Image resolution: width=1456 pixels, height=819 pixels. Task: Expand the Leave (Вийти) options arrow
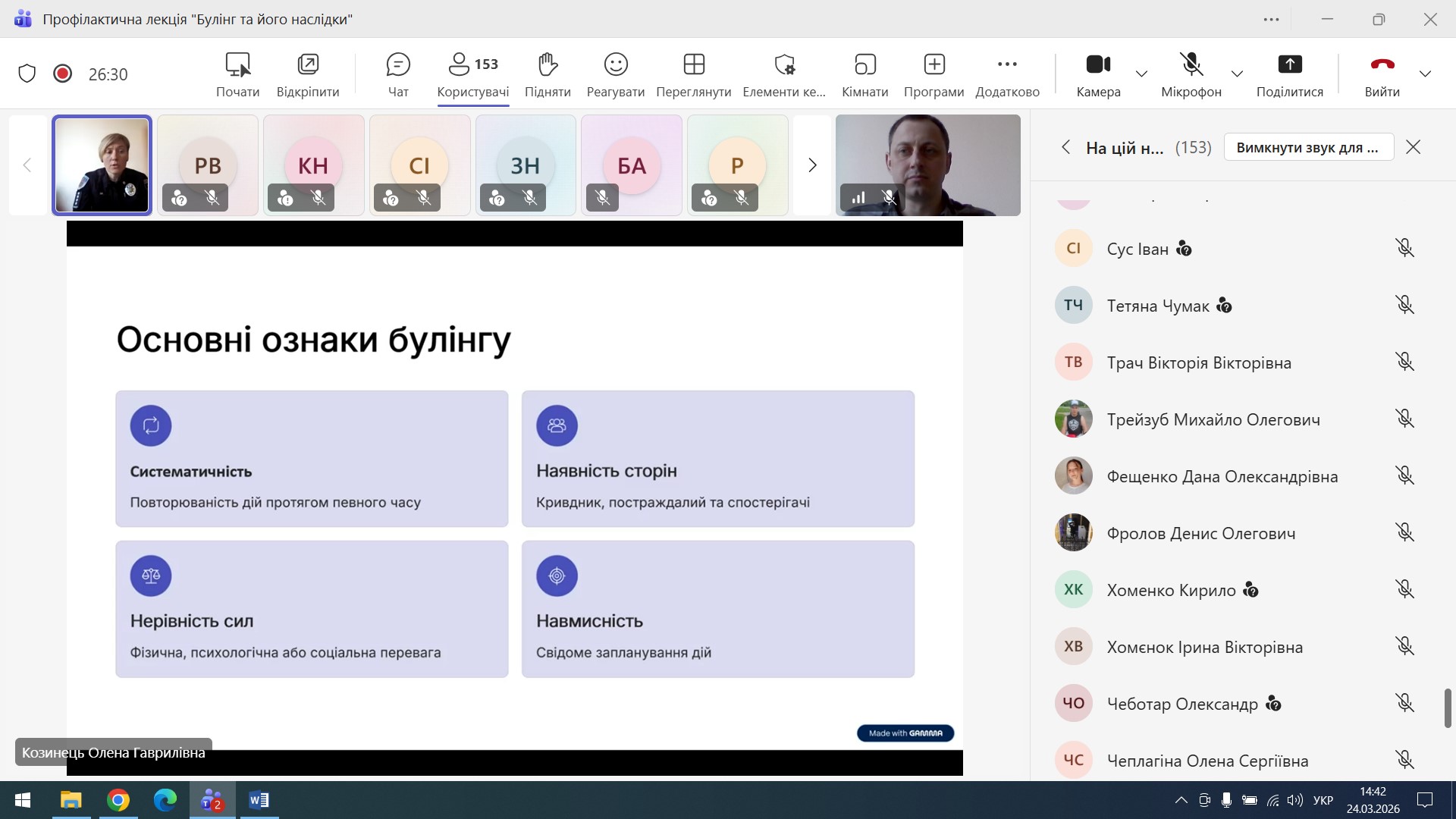[x=1425, y=74]
